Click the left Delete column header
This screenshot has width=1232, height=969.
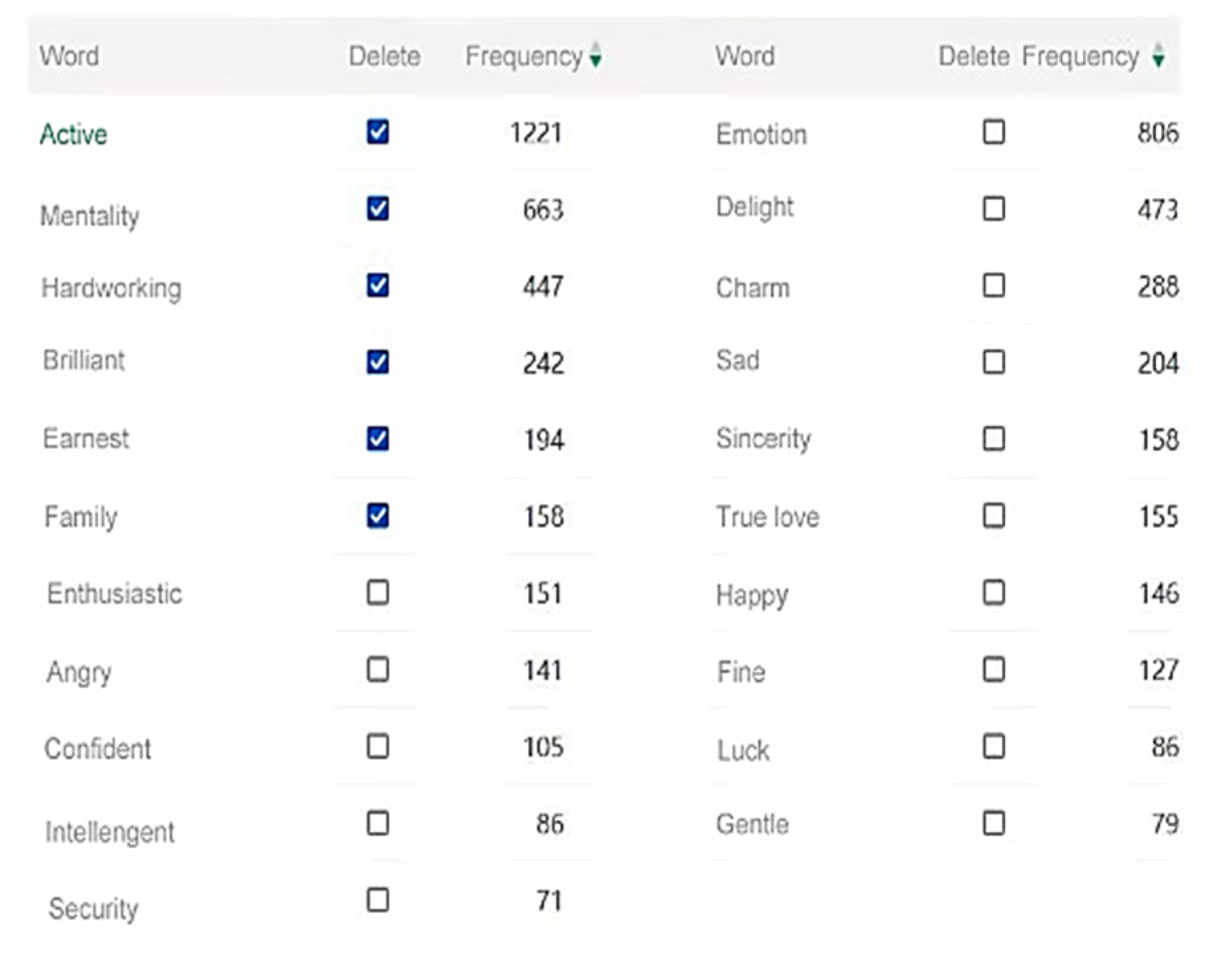coord(384,56)
